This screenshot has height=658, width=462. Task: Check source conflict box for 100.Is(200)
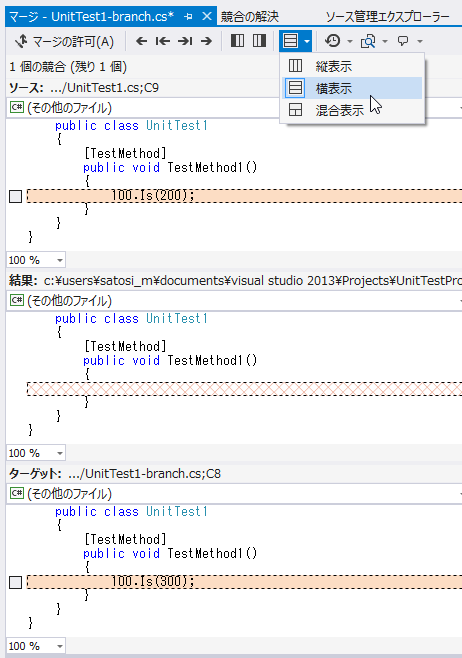[16, 196]
